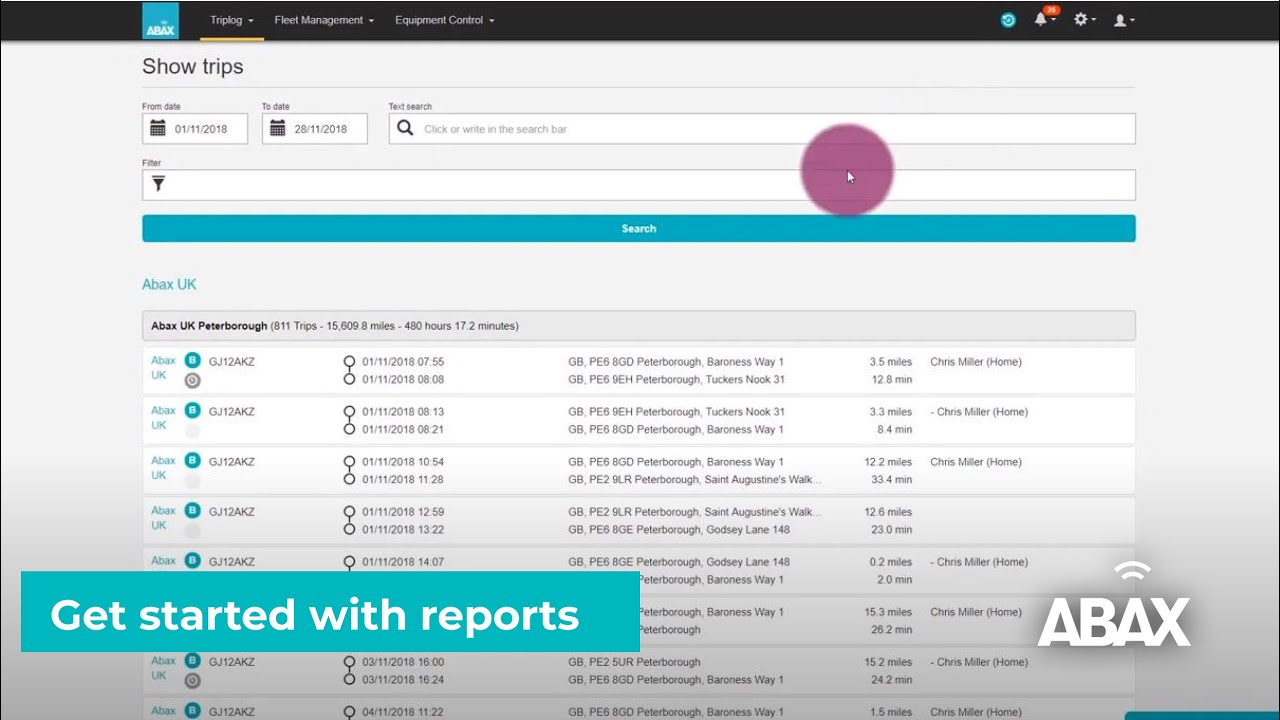Select plate GJ12AKZ on the 10:54 trip

coord(232,462)
